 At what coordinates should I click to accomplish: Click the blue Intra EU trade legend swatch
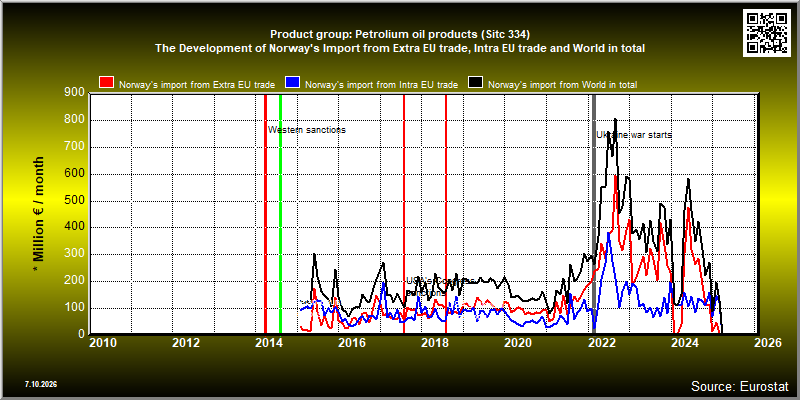coord(292,84)
